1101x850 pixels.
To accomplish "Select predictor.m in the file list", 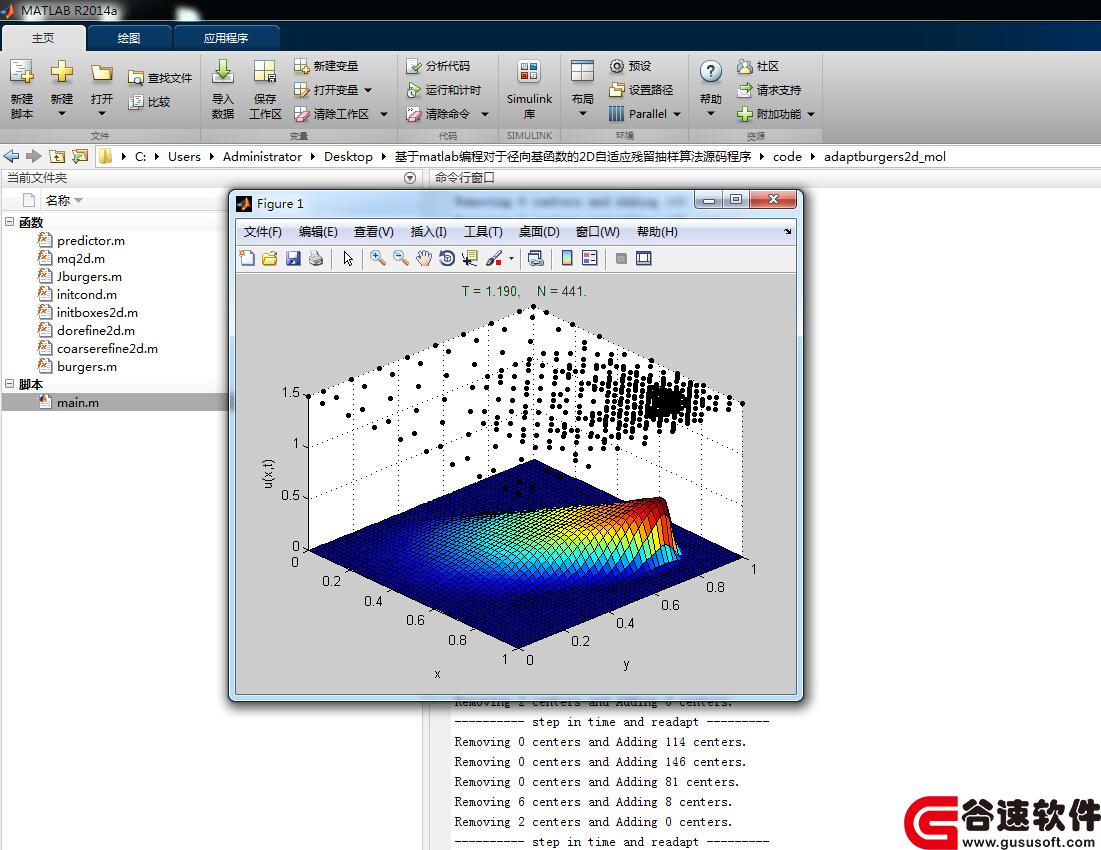I will click(91, 241).
